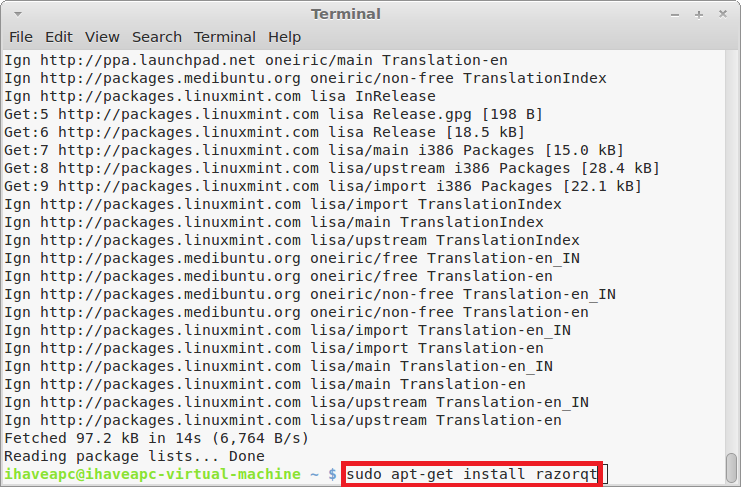The height and width of the screenshot is (487, 741).
Task: Open the File menu
Action: 21,37
